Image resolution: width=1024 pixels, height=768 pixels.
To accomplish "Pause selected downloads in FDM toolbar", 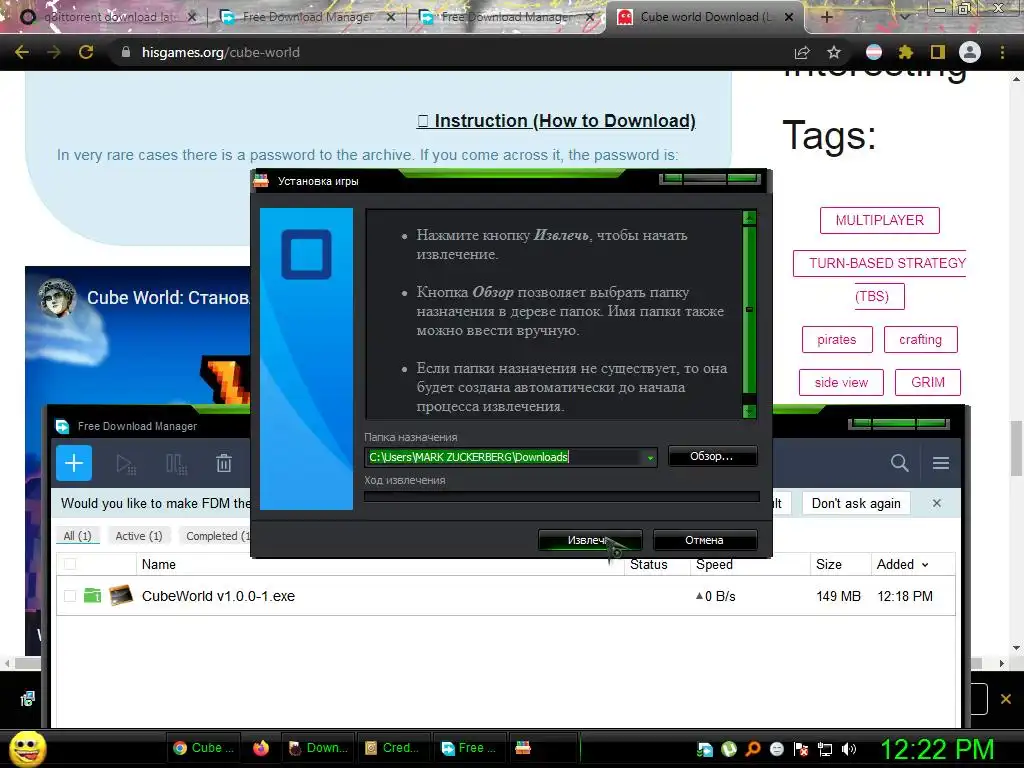I will tap(176, 464).
